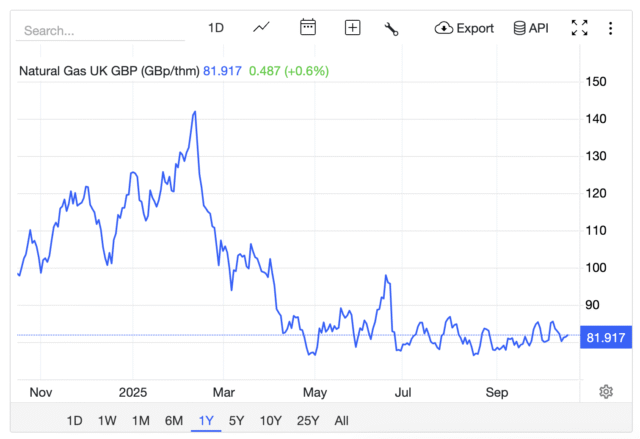Open the 1D interval dropdown in toolbar

pos(216,28)
